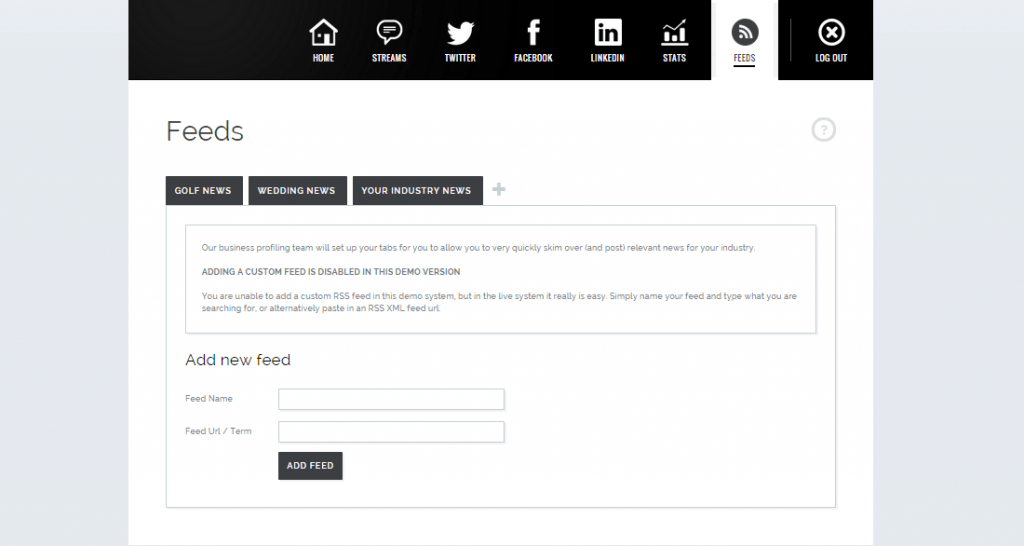This screenshot has height=546, width=1024.
Task: Click 'You are unable to add' paragraph
Action: 499,302
